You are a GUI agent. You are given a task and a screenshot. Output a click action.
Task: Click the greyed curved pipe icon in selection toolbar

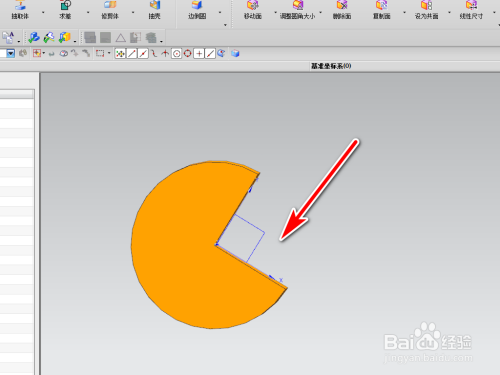pos(86,53)
